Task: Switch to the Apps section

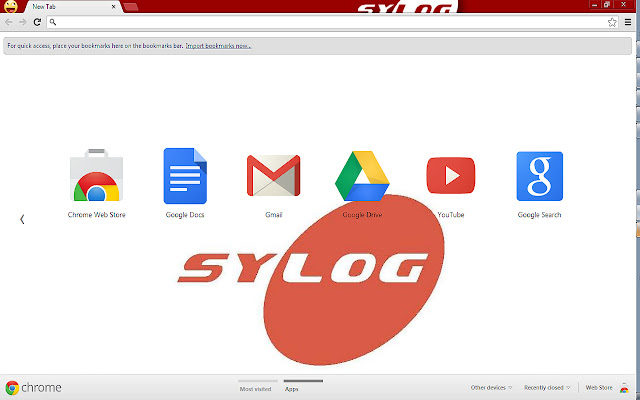Action: pyautogui.click(x=292, y=389)
